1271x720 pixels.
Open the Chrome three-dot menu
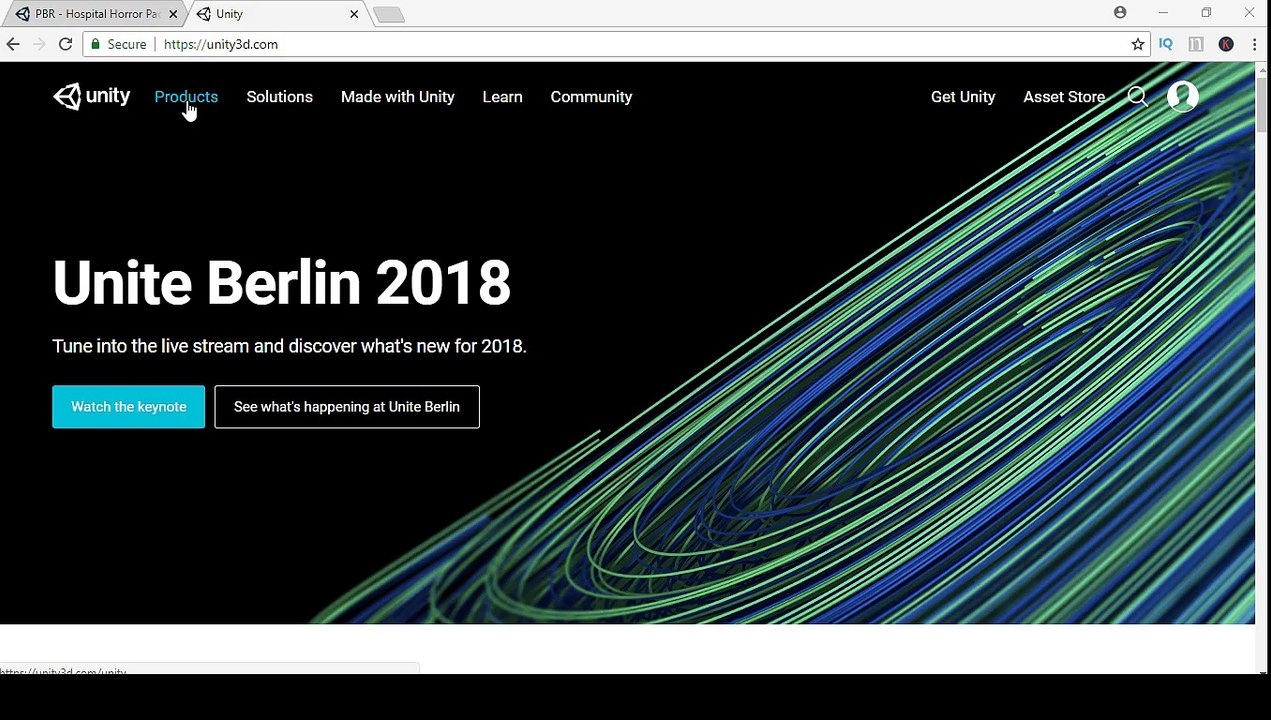point(1254,44)
